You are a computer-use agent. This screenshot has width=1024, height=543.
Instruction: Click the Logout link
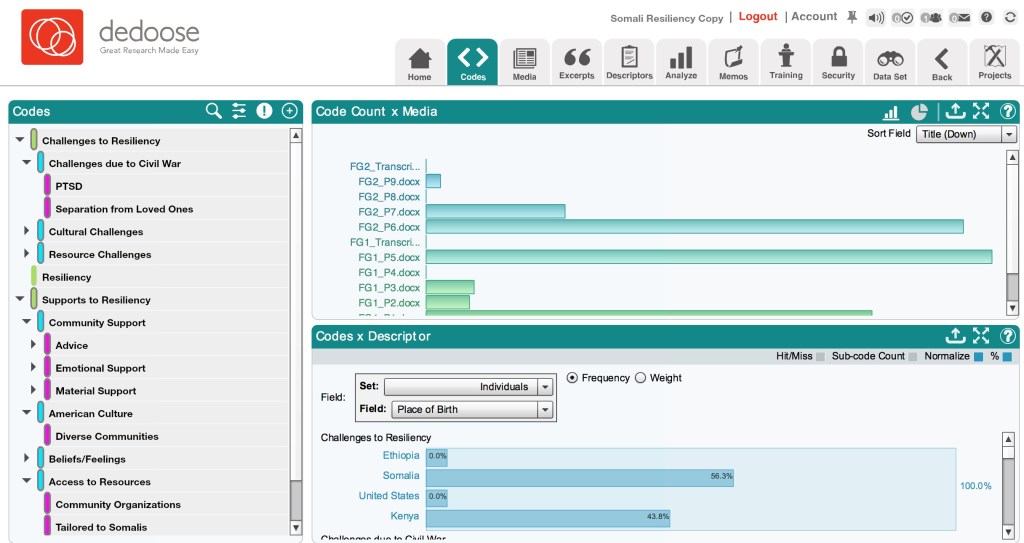click(x=758, y=17)
